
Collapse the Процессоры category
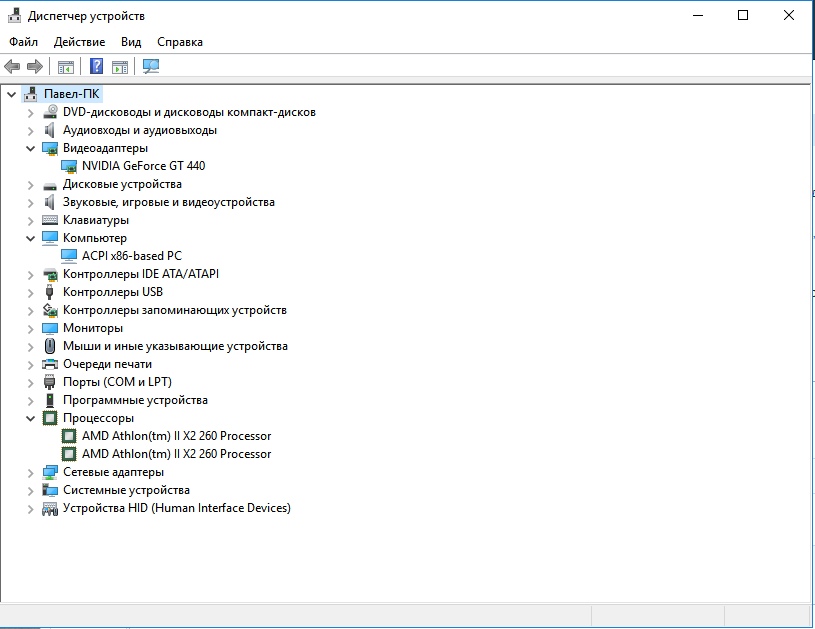[x=30, y=418]
